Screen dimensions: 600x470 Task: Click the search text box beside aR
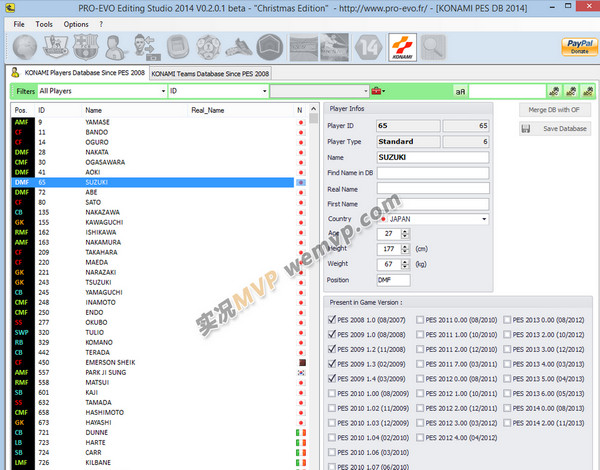pos(507,91)
